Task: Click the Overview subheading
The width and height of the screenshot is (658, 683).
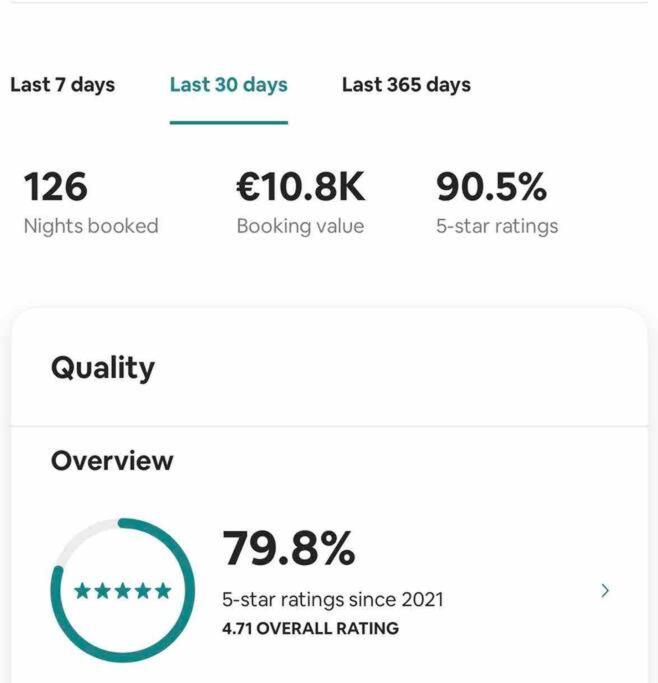Action: point(112,461)
